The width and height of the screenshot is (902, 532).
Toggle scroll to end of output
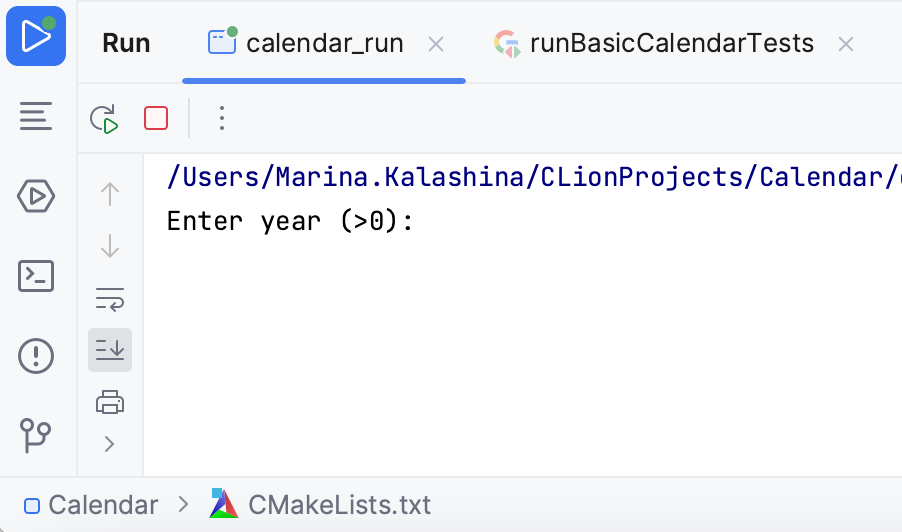tap(109, 350)
